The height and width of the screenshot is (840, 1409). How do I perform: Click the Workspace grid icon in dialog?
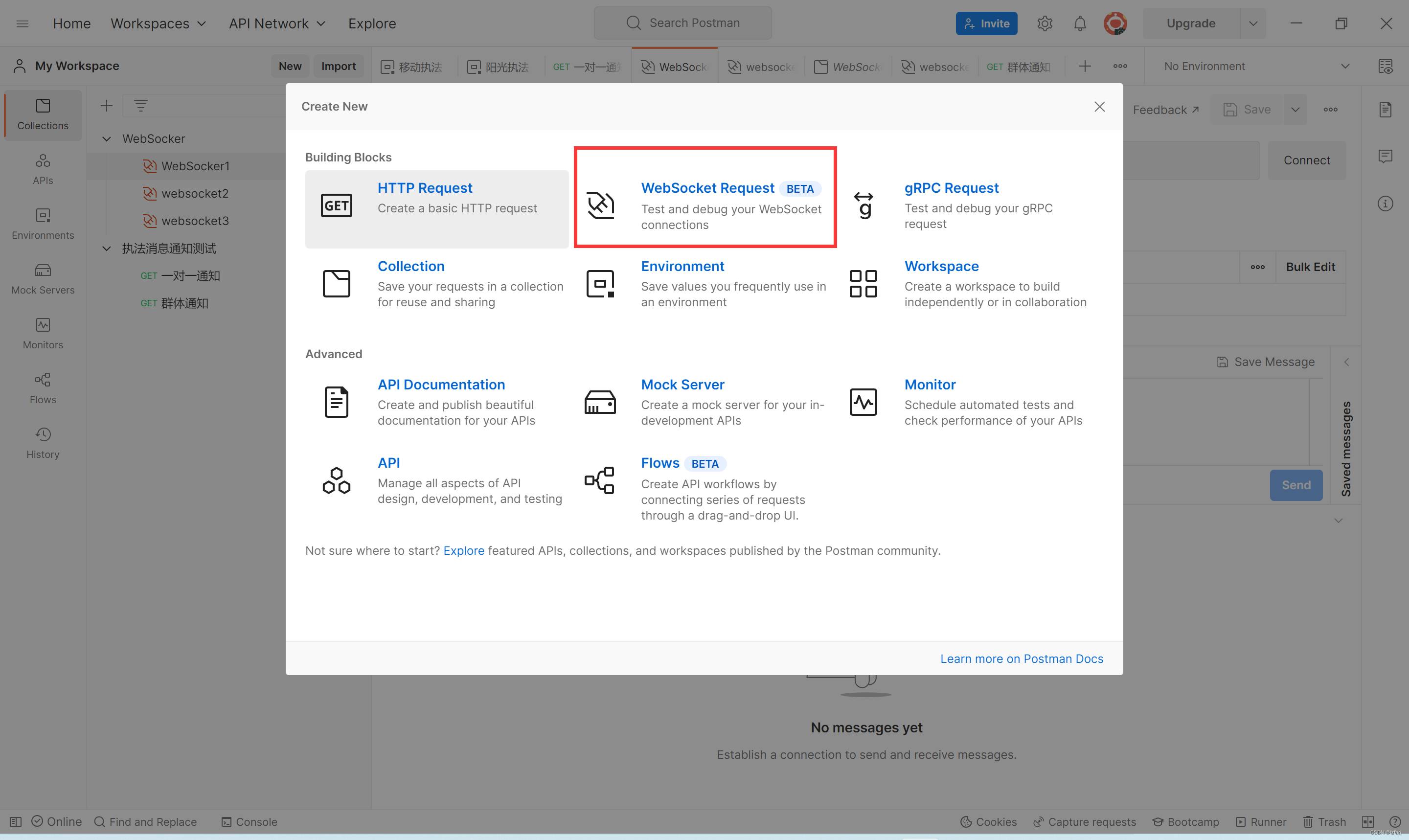(864, 283)
